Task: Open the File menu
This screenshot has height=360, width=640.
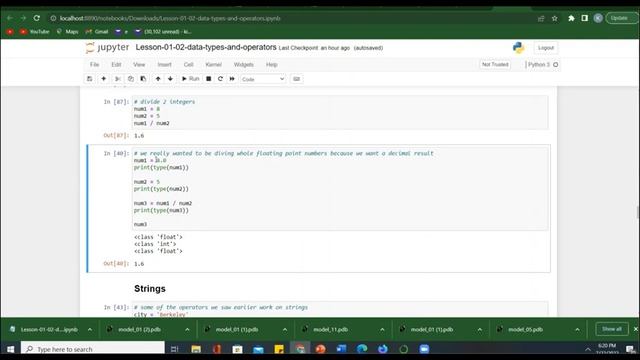Action: click(x=95, y=64)
